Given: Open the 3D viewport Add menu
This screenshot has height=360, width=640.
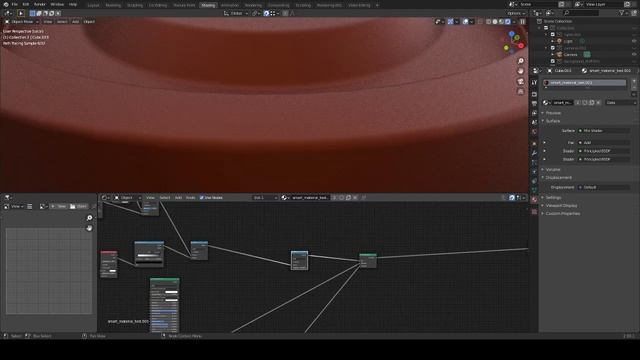Looking at the screenshot, I should coord(76,22).
